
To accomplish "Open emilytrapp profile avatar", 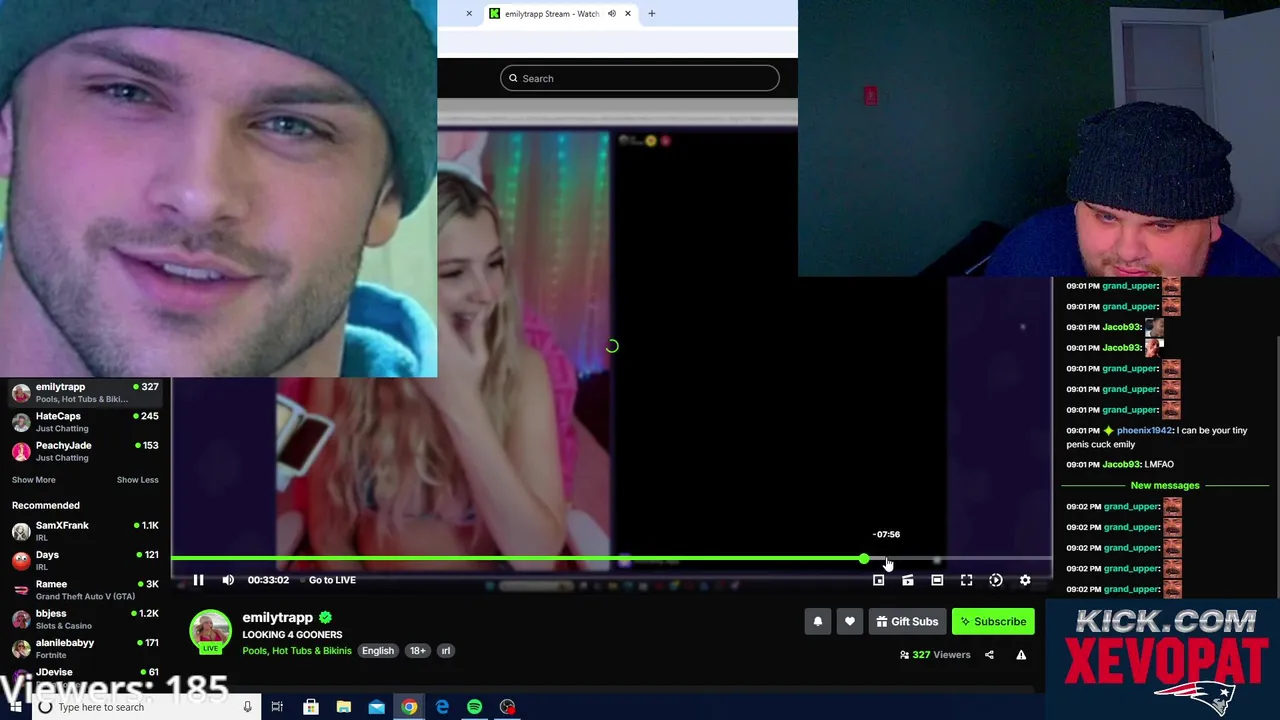I will 210,631.
